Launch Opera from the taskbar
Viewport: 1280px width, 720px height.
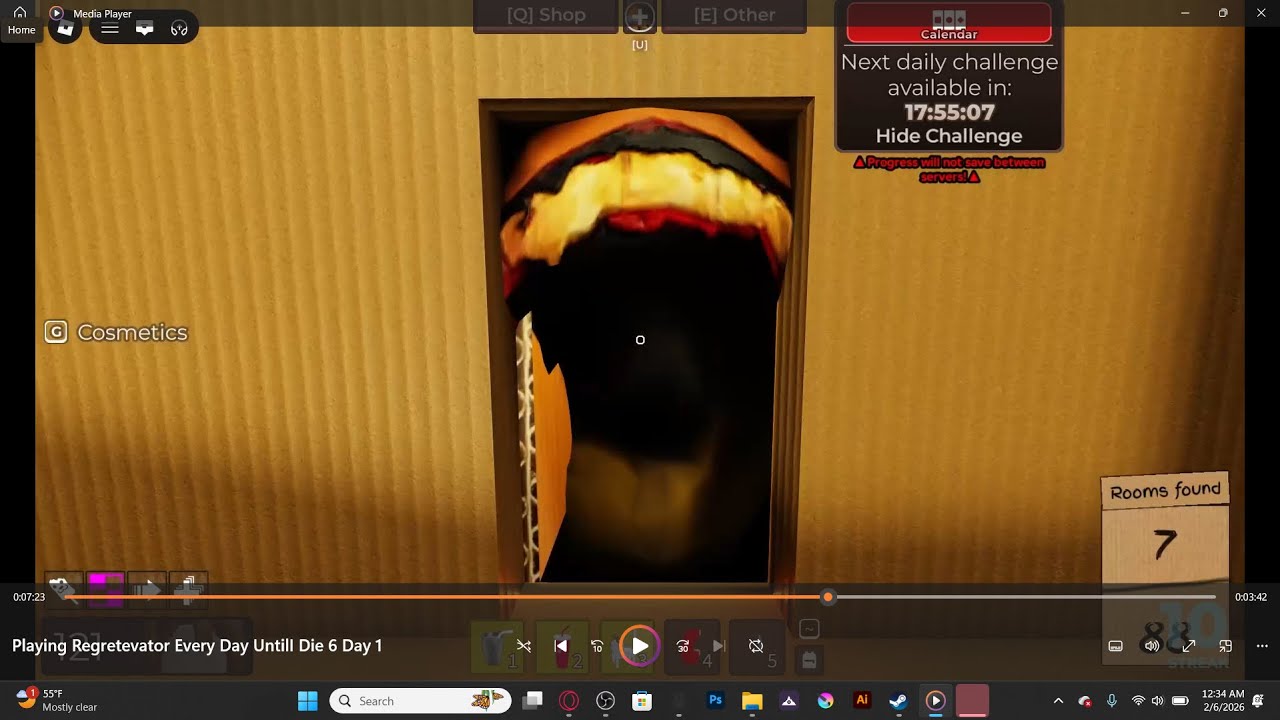tap(569, 701)
